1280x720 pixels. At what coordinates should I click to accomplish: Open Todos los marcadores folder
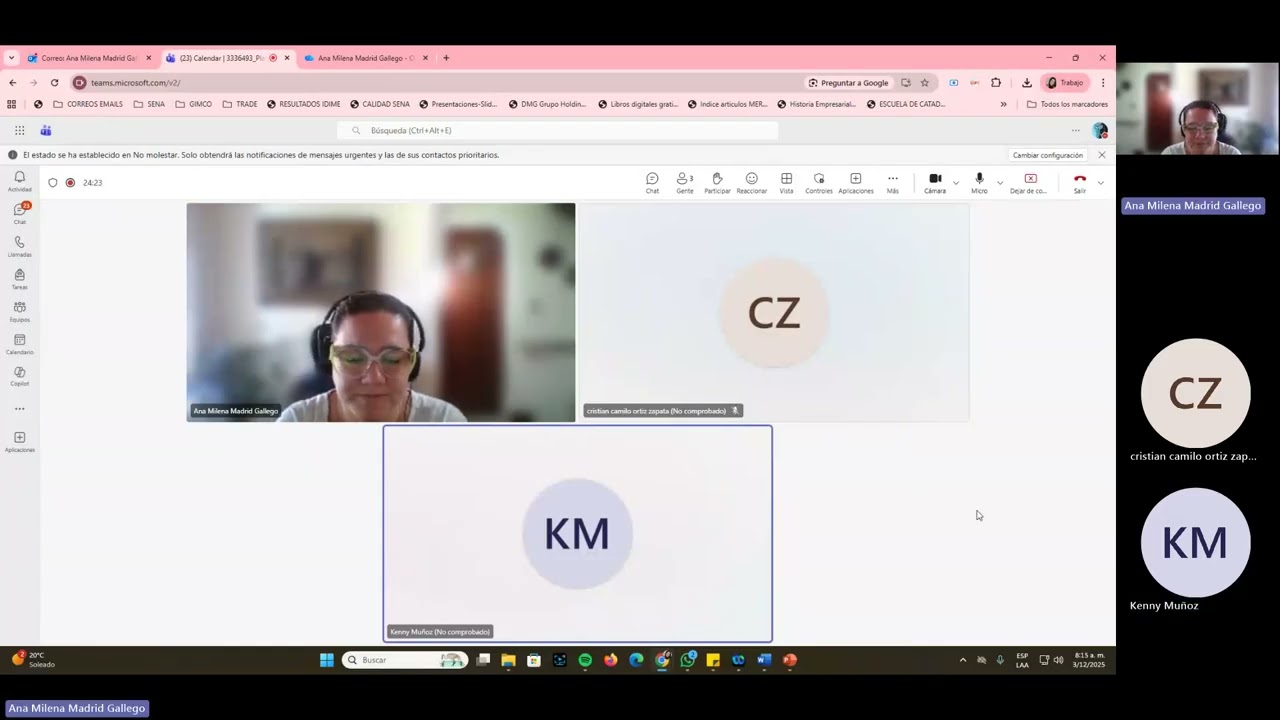click(1067, 104)
